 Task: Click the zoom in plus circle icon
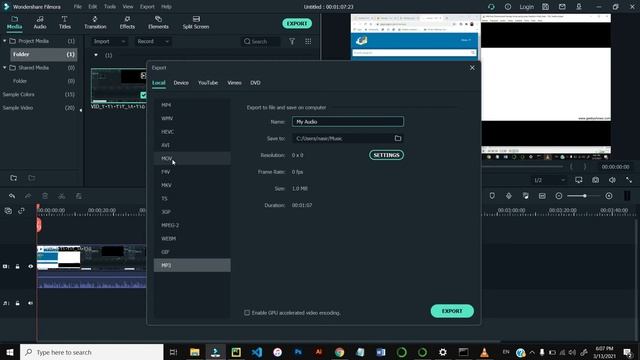(609, 196)
